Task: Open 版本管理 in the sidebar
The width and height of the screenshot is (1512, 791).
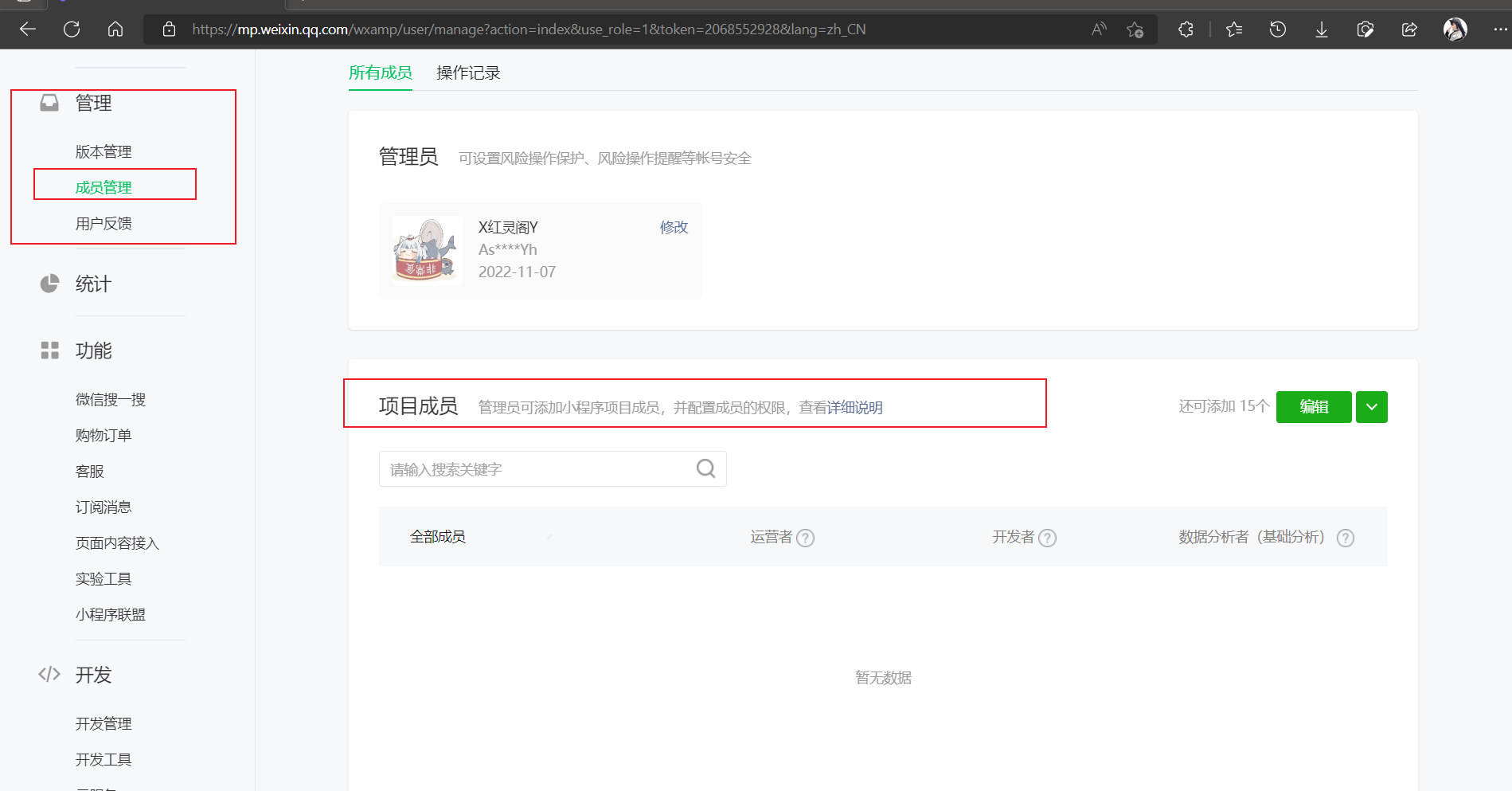Action: tap(104, 152)
